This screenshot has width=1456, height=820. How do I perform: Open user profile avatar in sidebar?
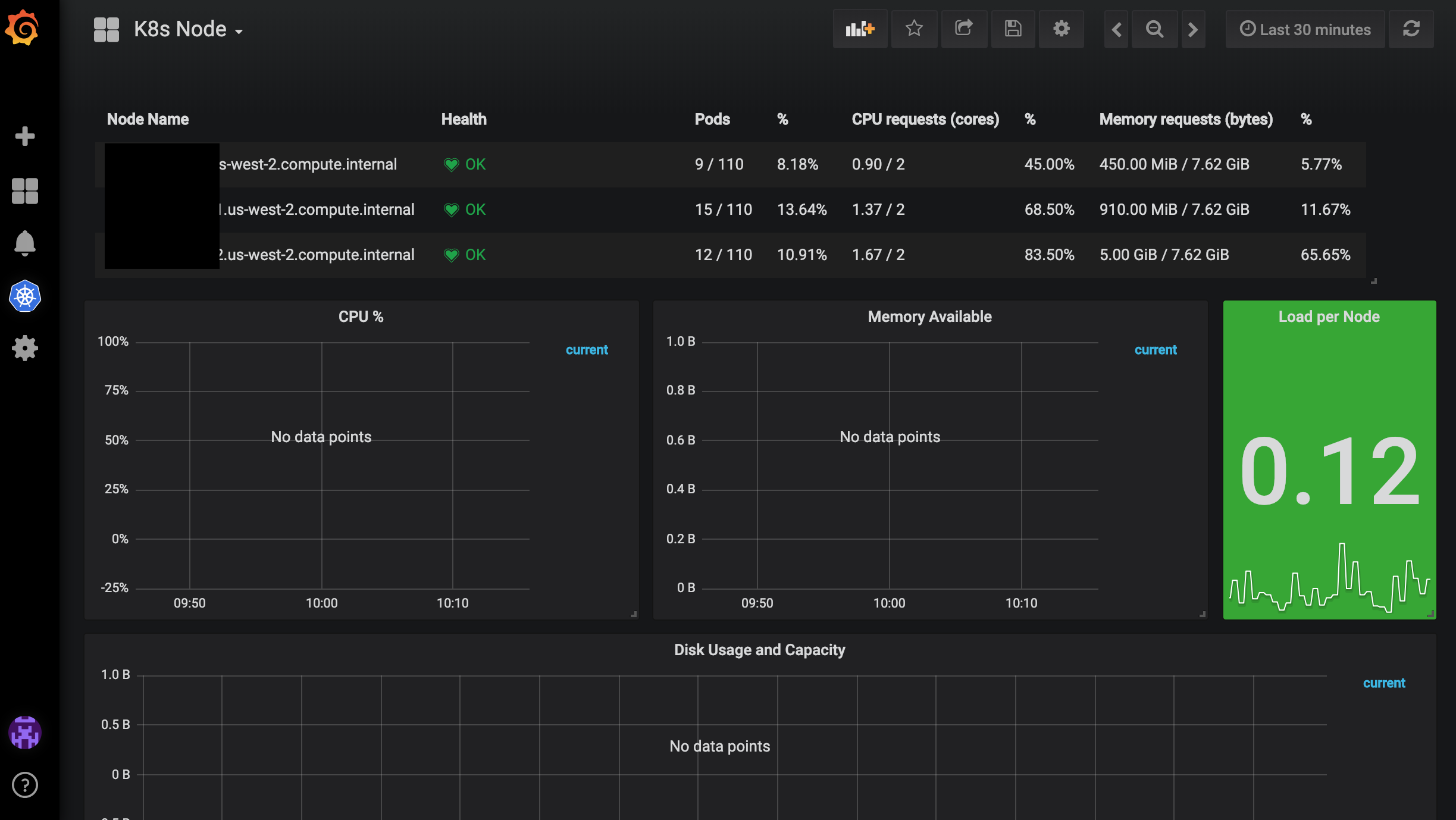coord(24,733)
